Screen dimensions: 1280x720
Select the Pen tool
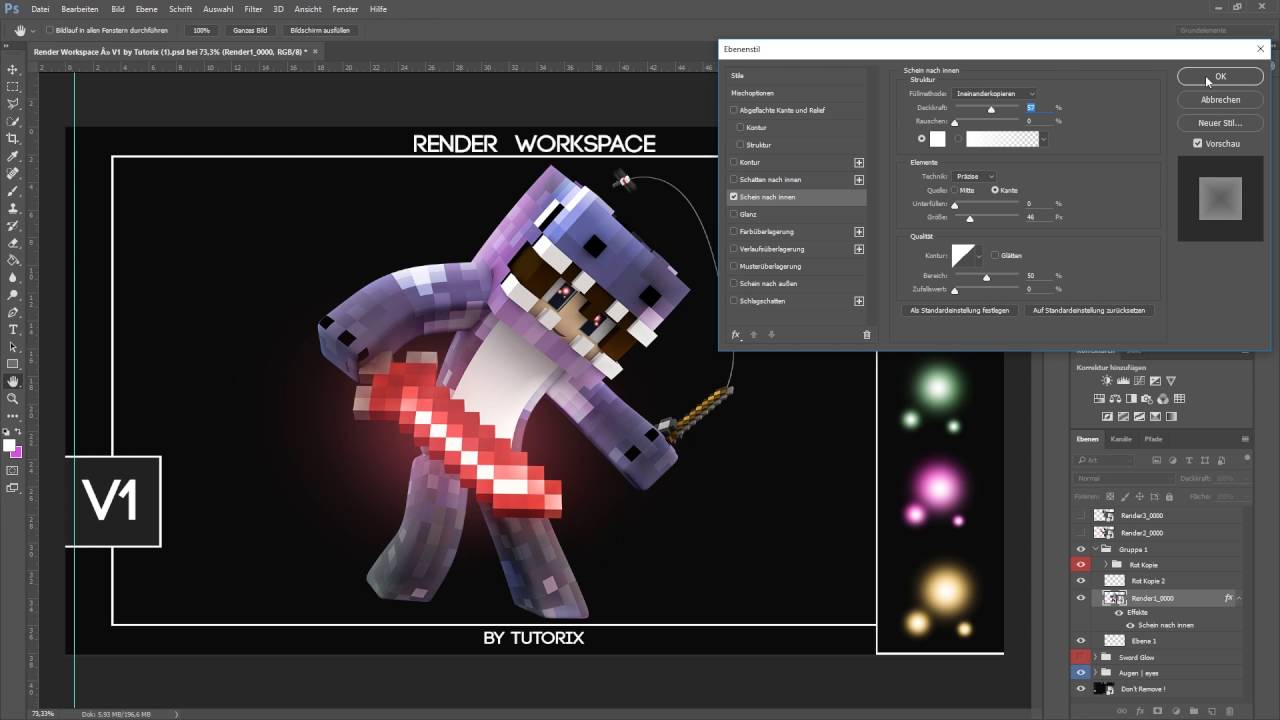[13, 312]
